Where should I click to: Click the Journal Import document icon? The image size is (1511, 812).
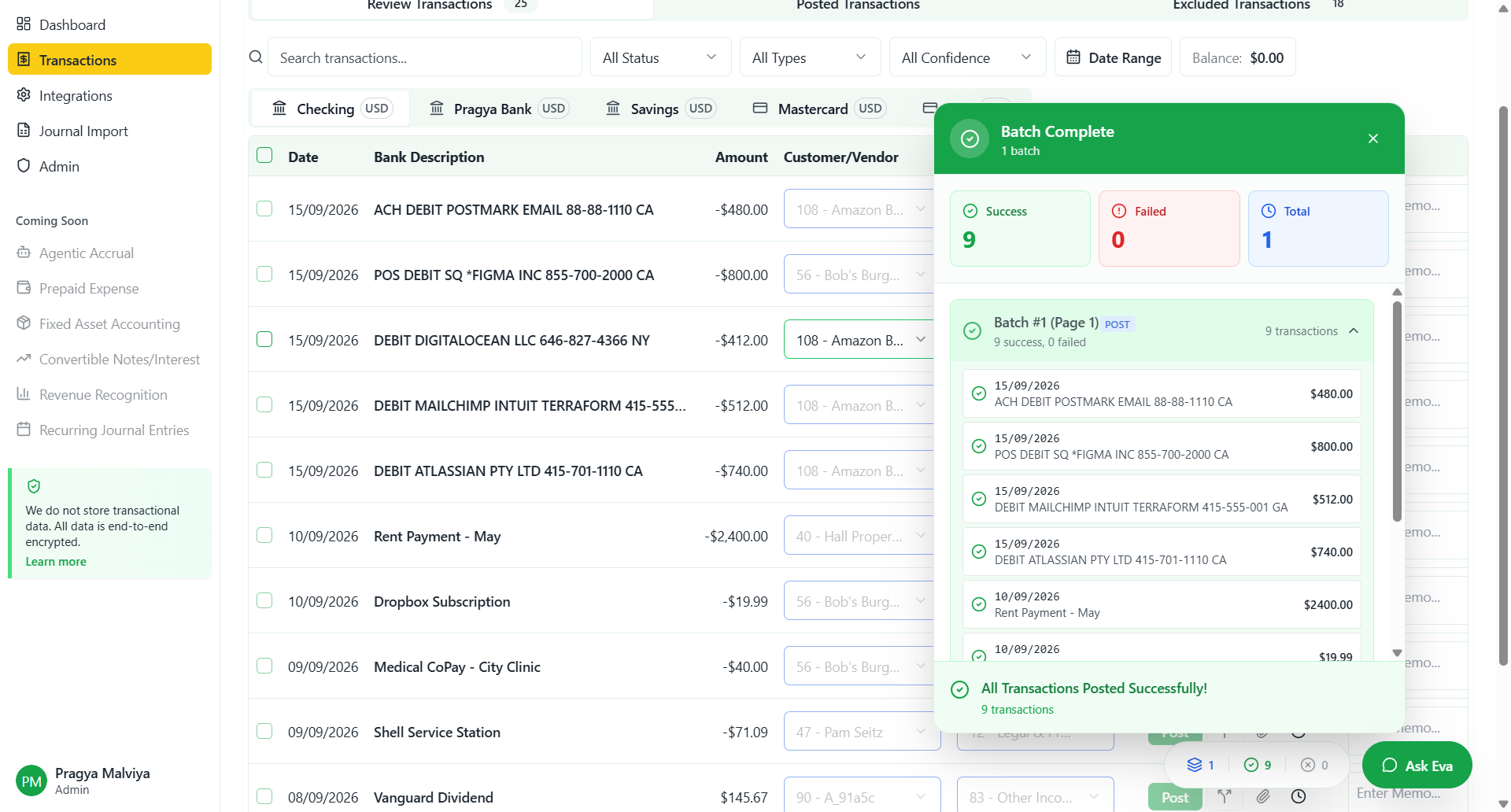point(24,131)
